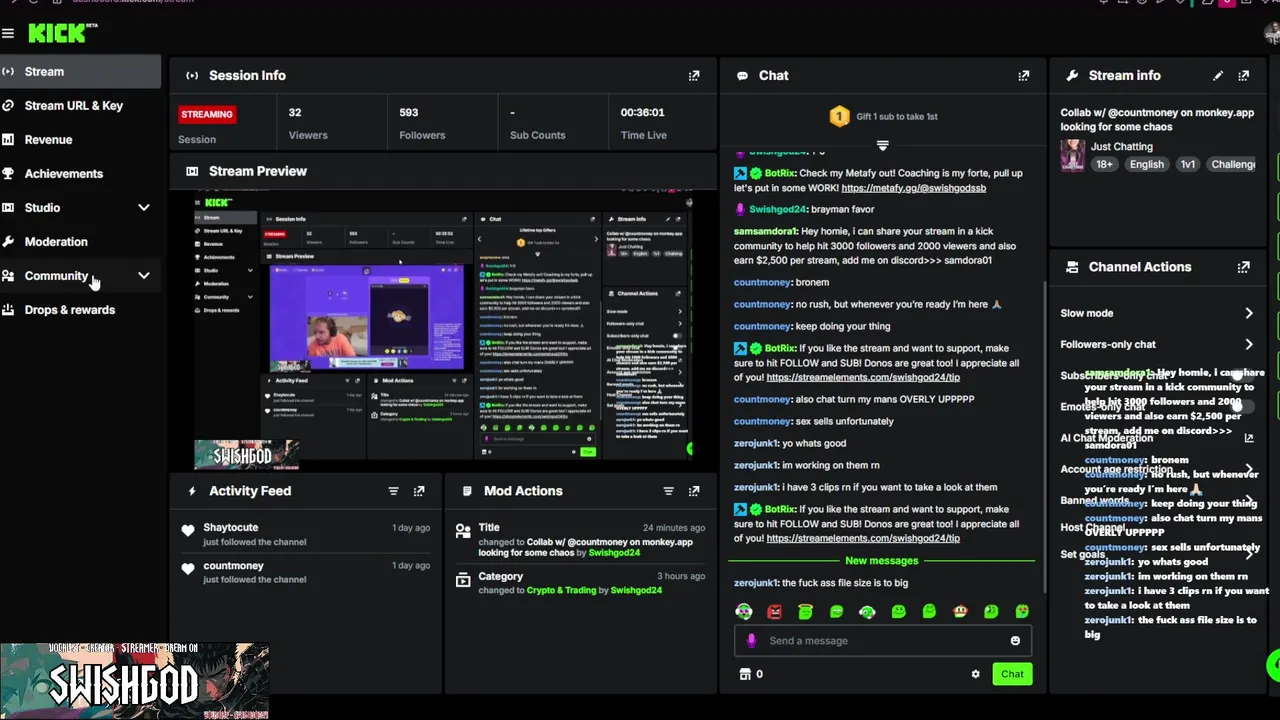Open chat settings gear icon

[976, 674]
